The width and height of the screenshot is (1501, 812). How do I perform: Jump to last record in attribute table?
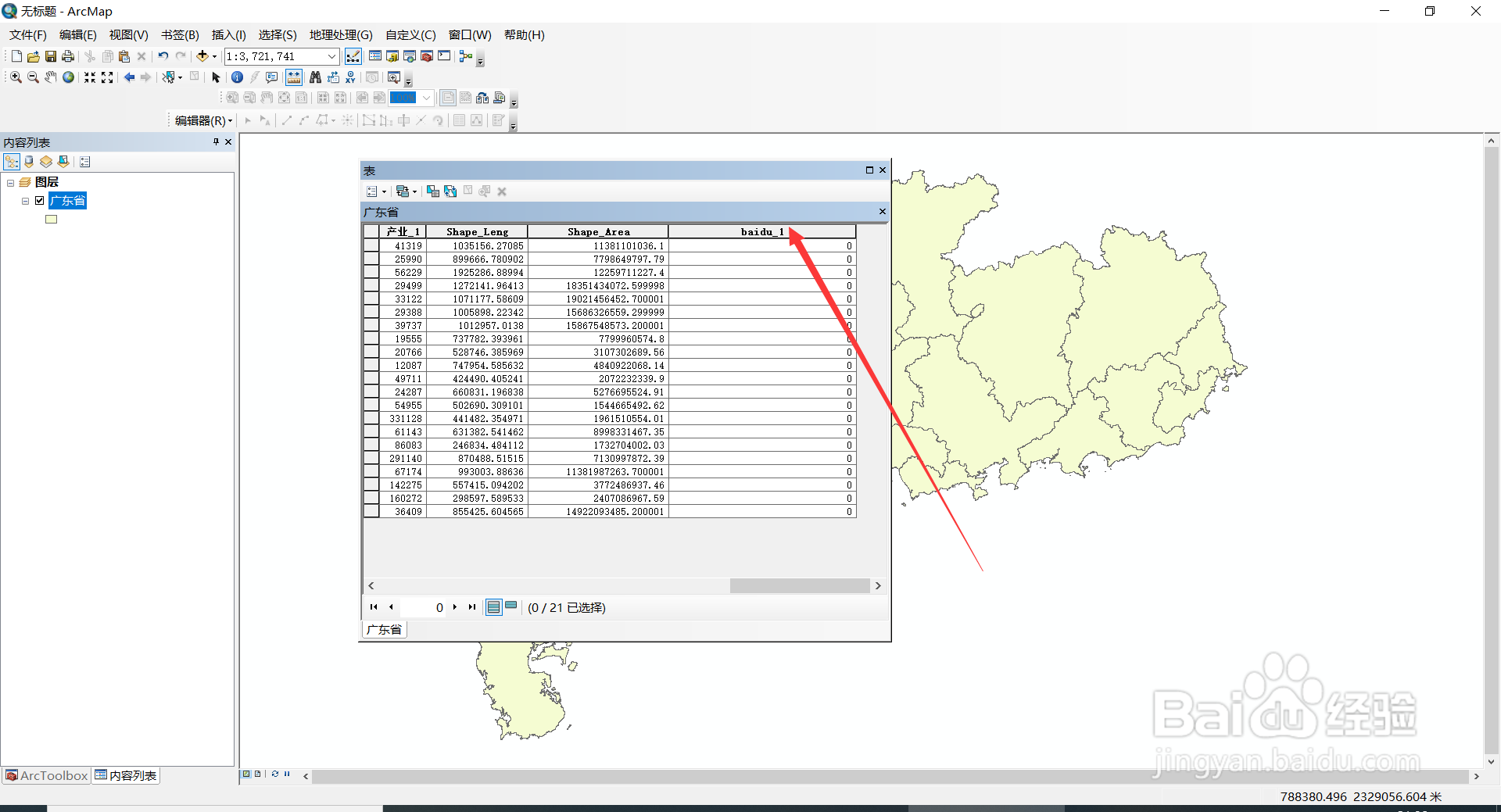[x=471, y=607]
